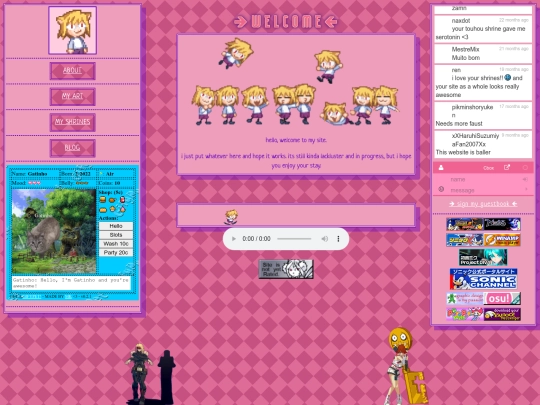540x405 pixels.
Task: Click the armored soldier figure
Action: pos(139,373)
